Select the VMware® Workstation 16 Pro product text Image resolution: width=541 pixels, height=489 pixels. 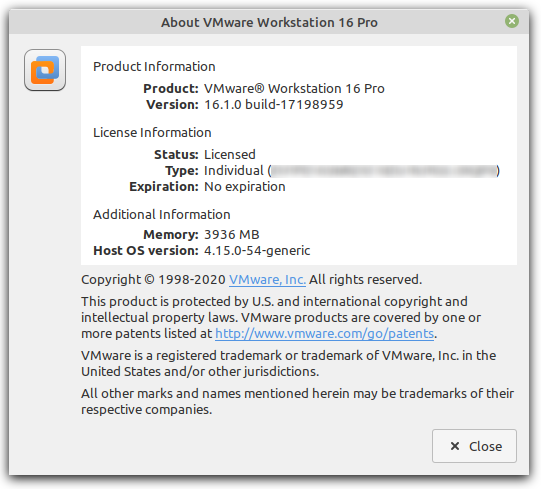(294, 89)
